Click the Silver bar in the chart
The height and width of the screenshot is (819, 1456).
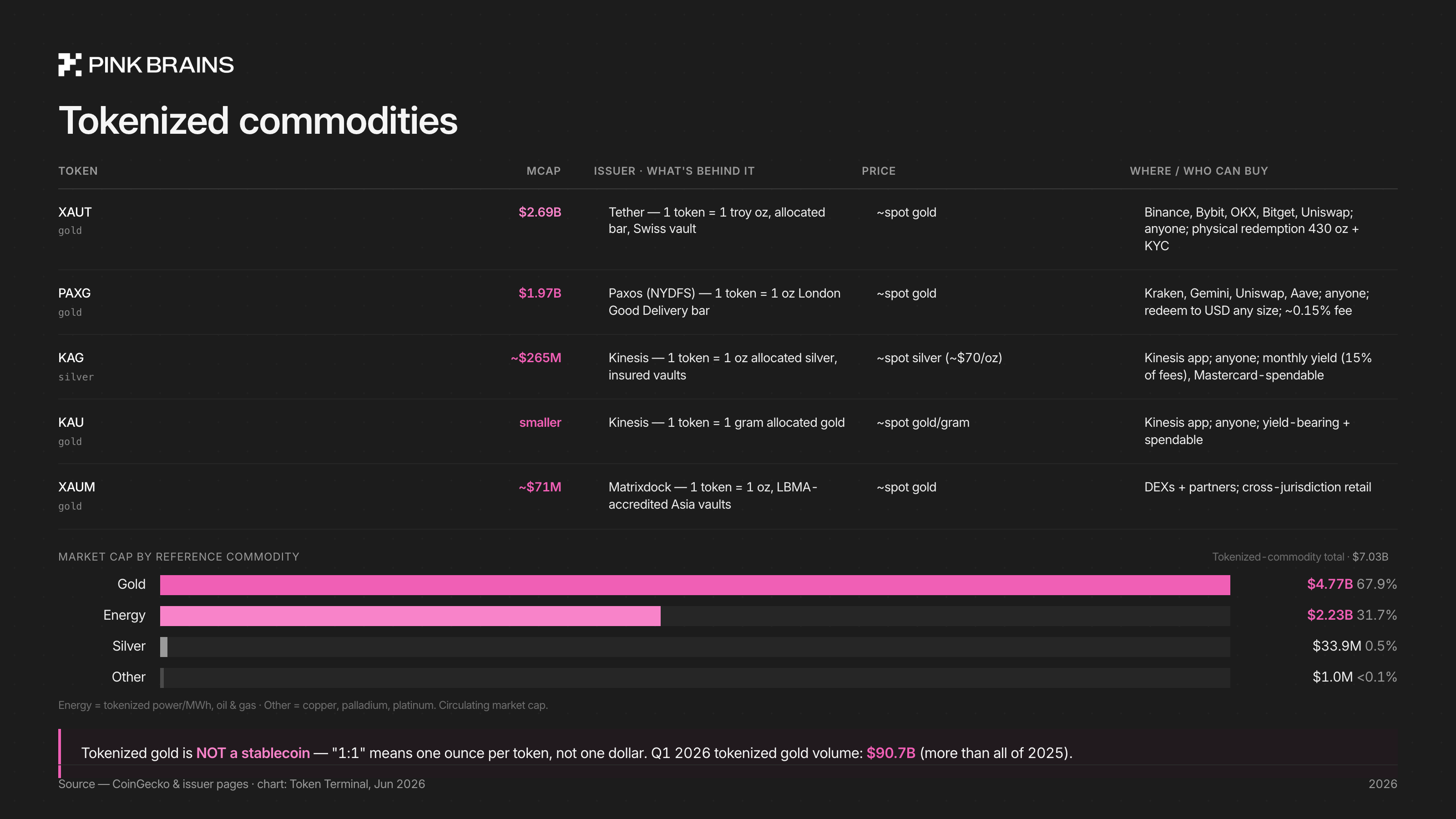pyautogui.click(x=164, y=647)
